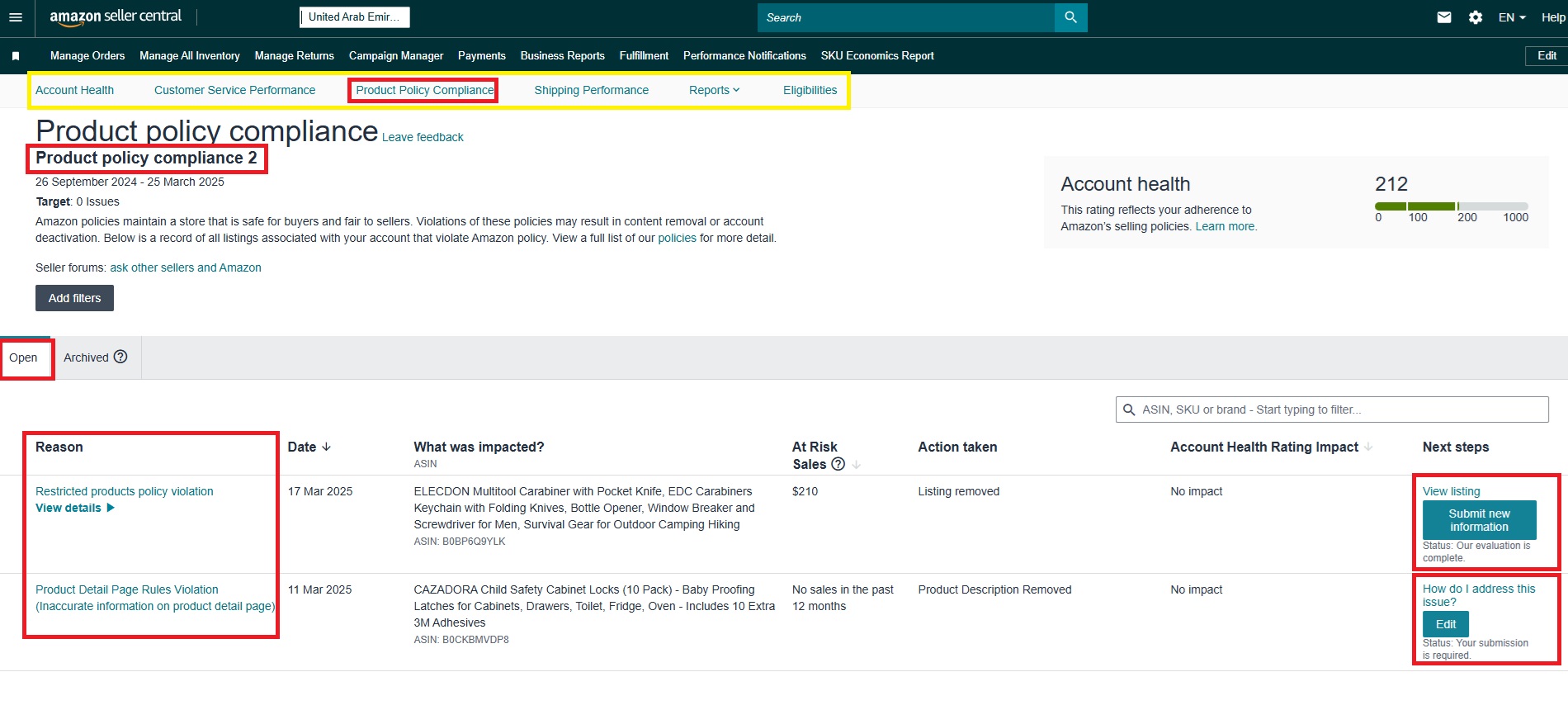This screenshot has width=1568, height=710.
Task: Click the Next steps column header
Action: 1456,447
